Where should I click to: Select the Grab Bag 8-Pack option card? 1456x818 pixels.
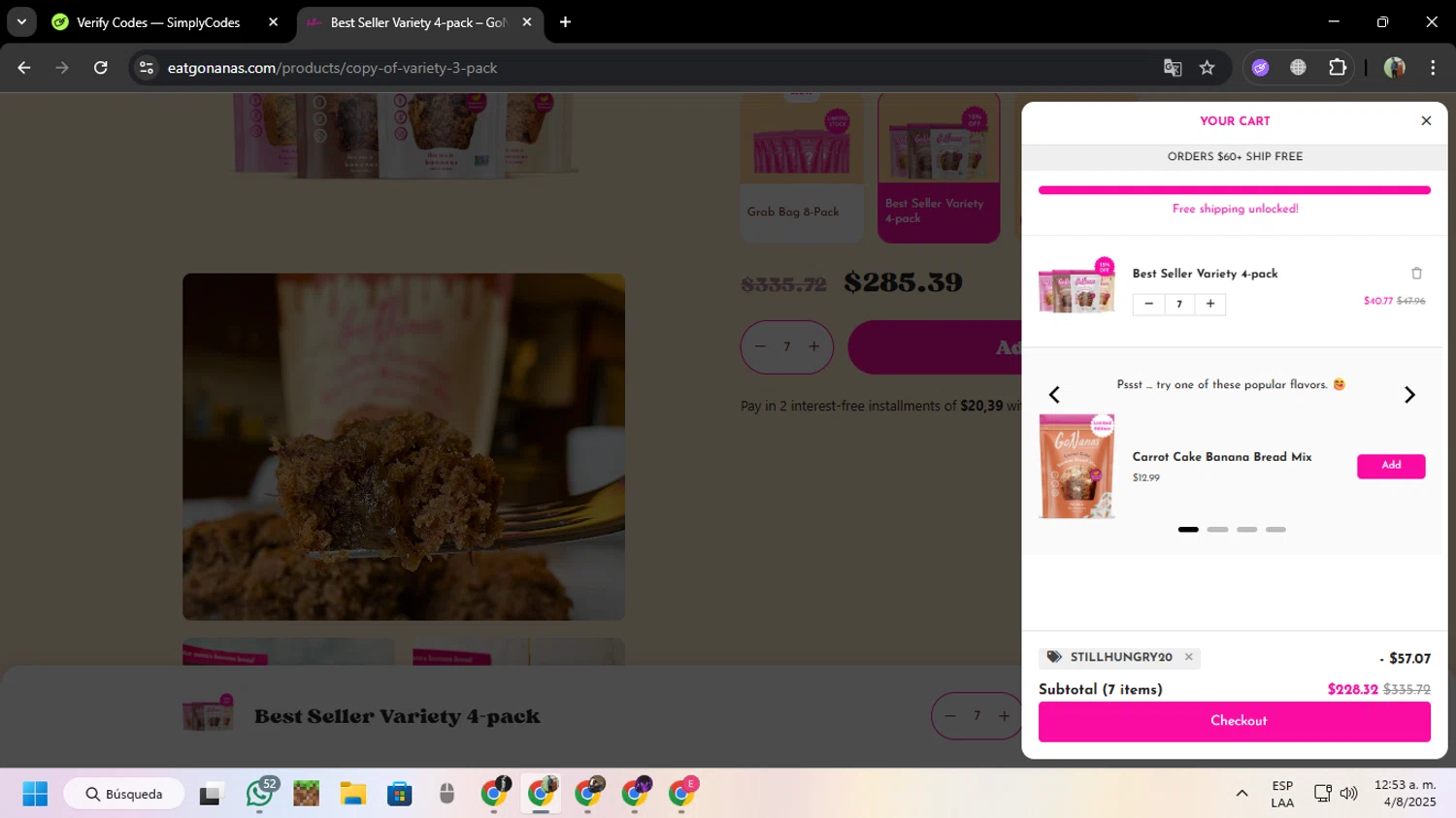click(x=802, y=167)
